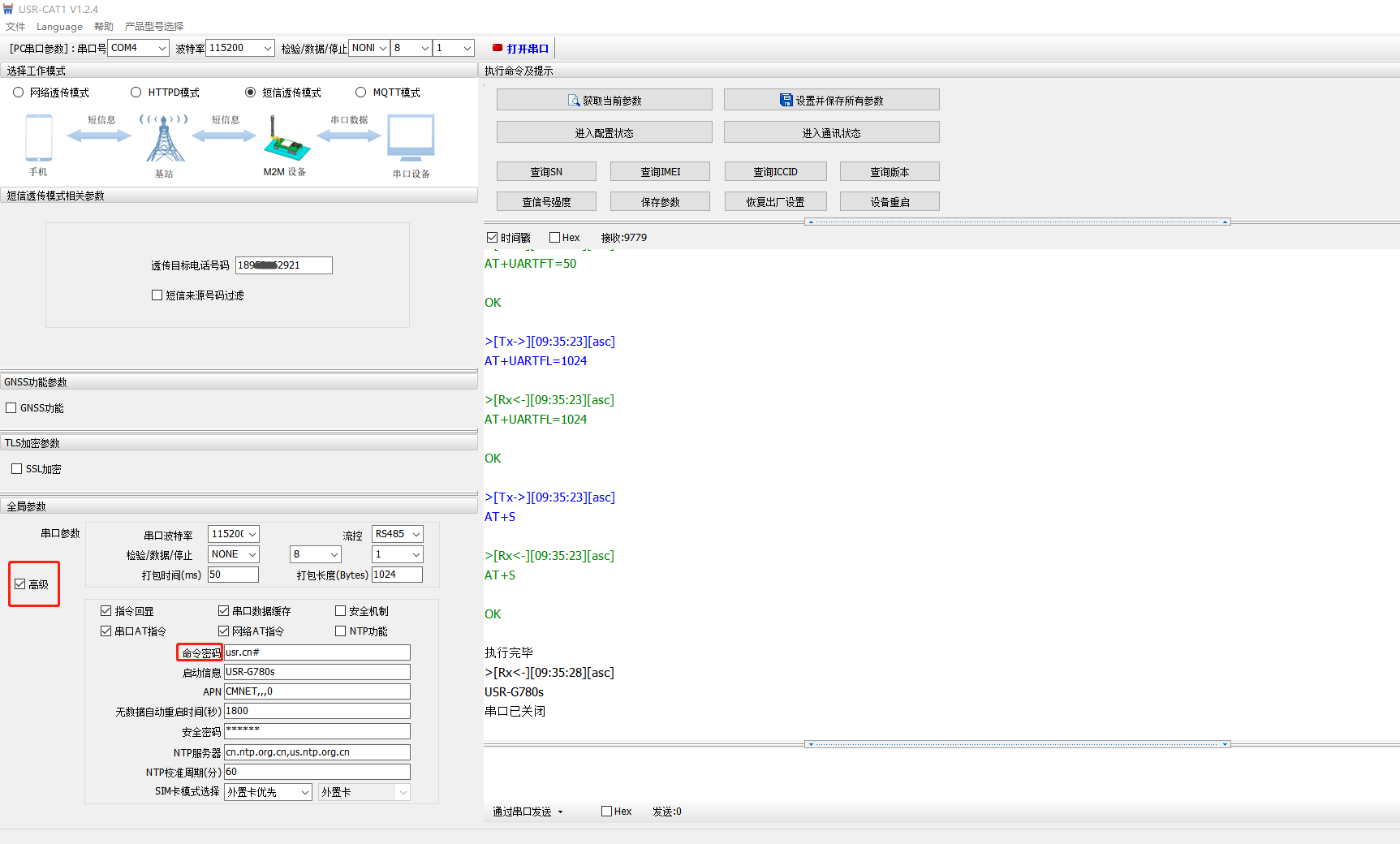Click the USR-CAT1 app icon in title bar

9,9
